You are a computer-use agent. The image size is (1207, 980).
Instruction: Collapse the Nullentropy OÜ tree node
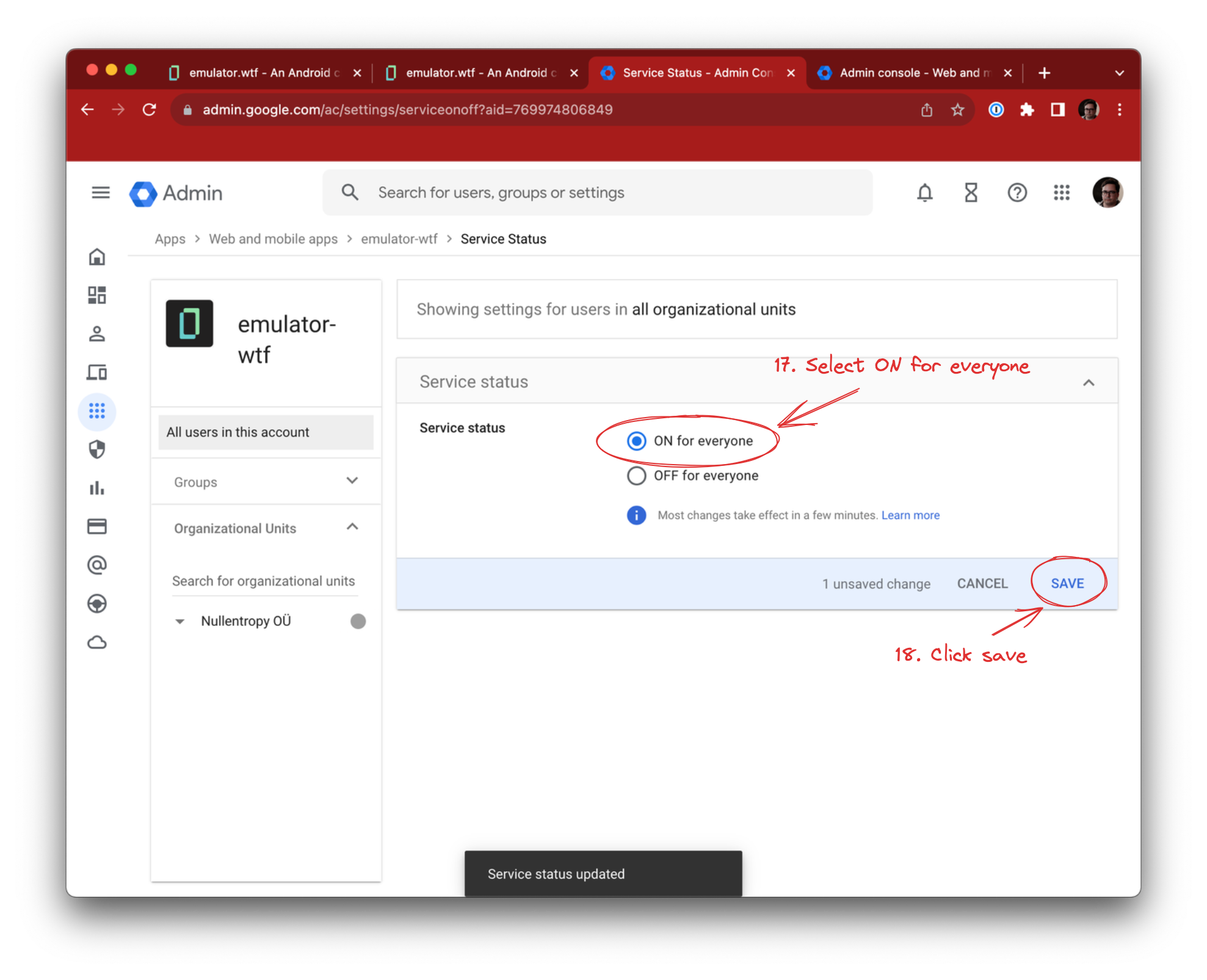pyautogui.click(x=179, y=622)
